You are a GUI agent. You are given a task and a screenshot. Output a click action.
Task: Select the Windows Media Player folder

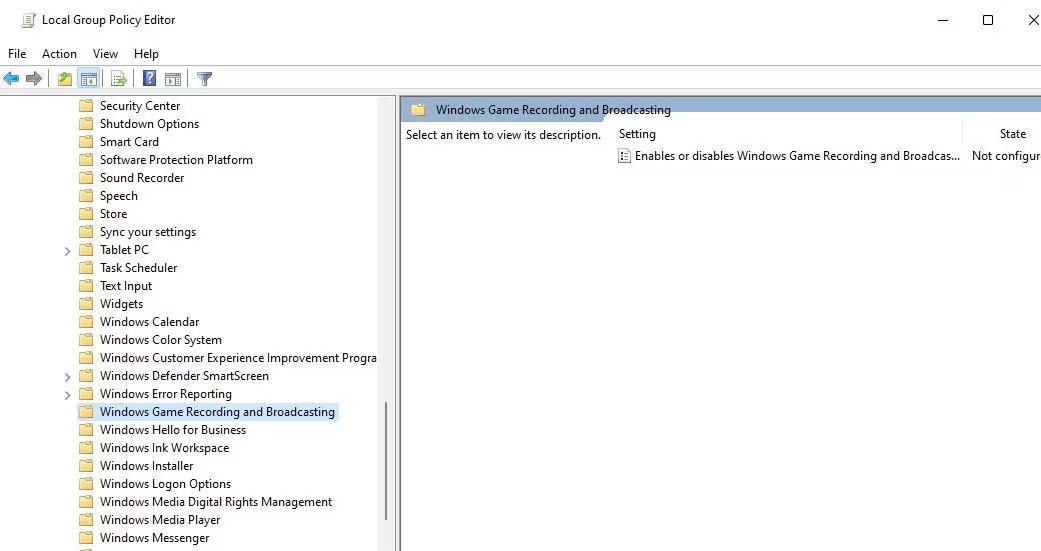coord(159,520)
